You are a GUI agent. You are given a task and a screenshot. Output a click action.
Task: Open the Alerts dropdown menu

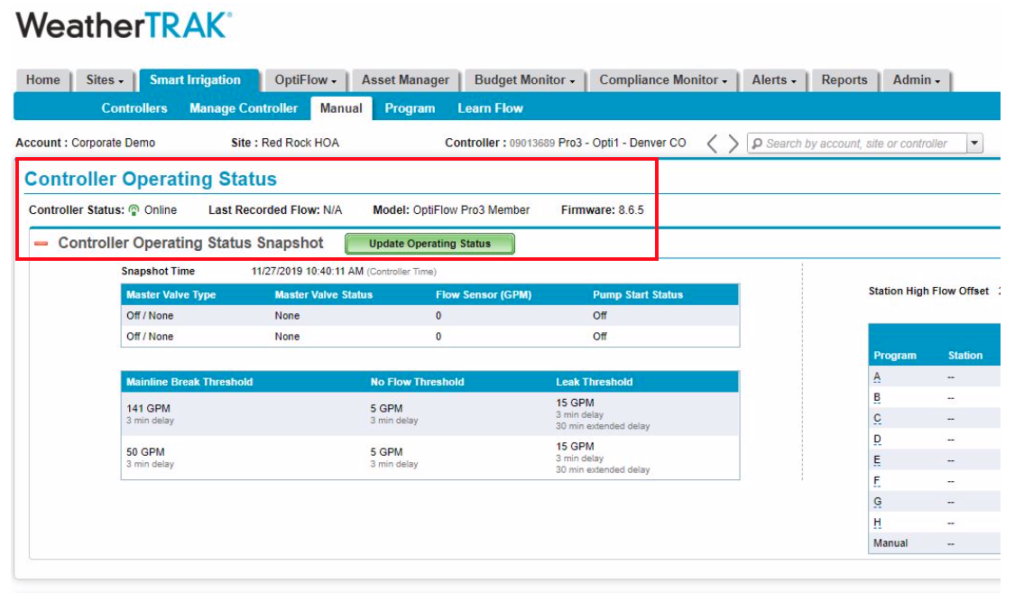774,80
